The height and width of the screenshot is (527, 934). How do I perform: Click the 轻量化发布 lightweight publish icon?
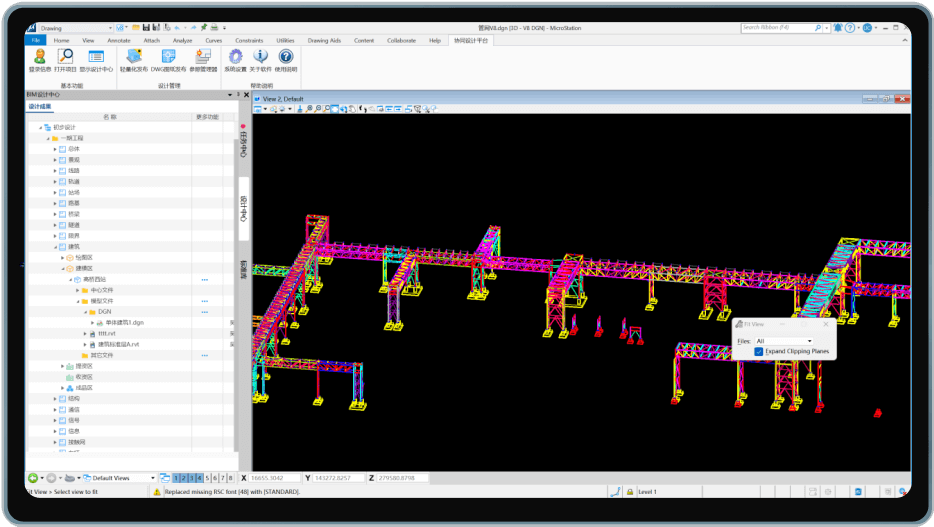tap(134, 57)
